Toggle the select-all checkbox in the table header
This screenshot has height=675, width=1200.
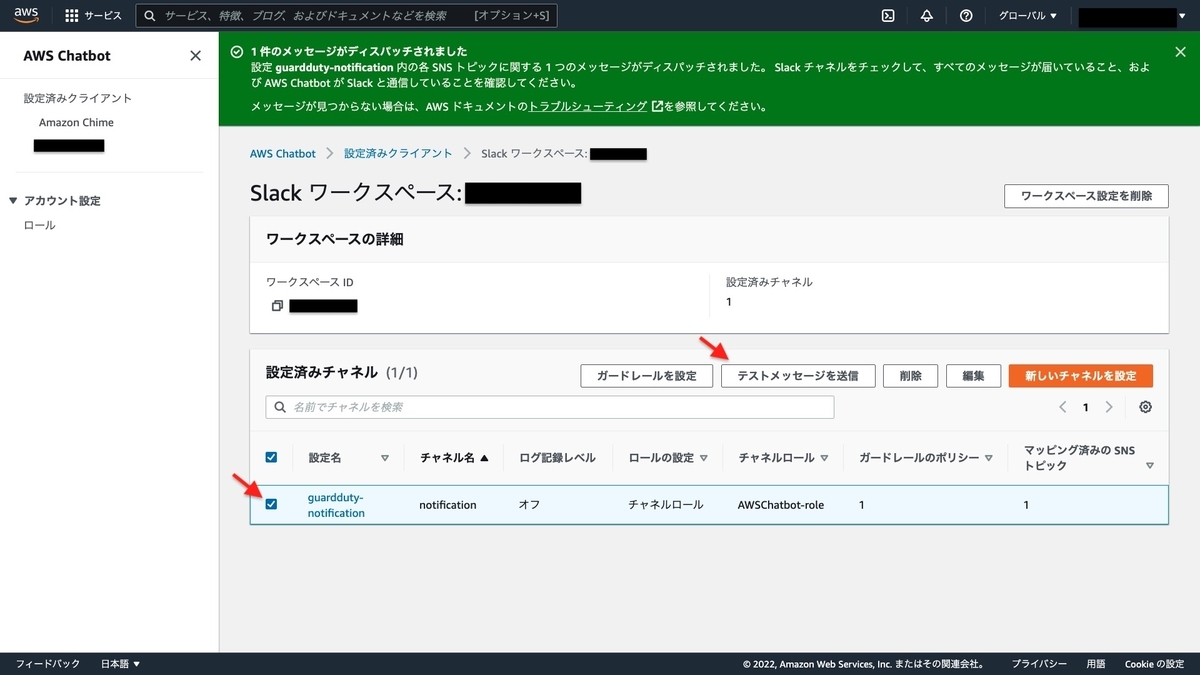point(271,457)
